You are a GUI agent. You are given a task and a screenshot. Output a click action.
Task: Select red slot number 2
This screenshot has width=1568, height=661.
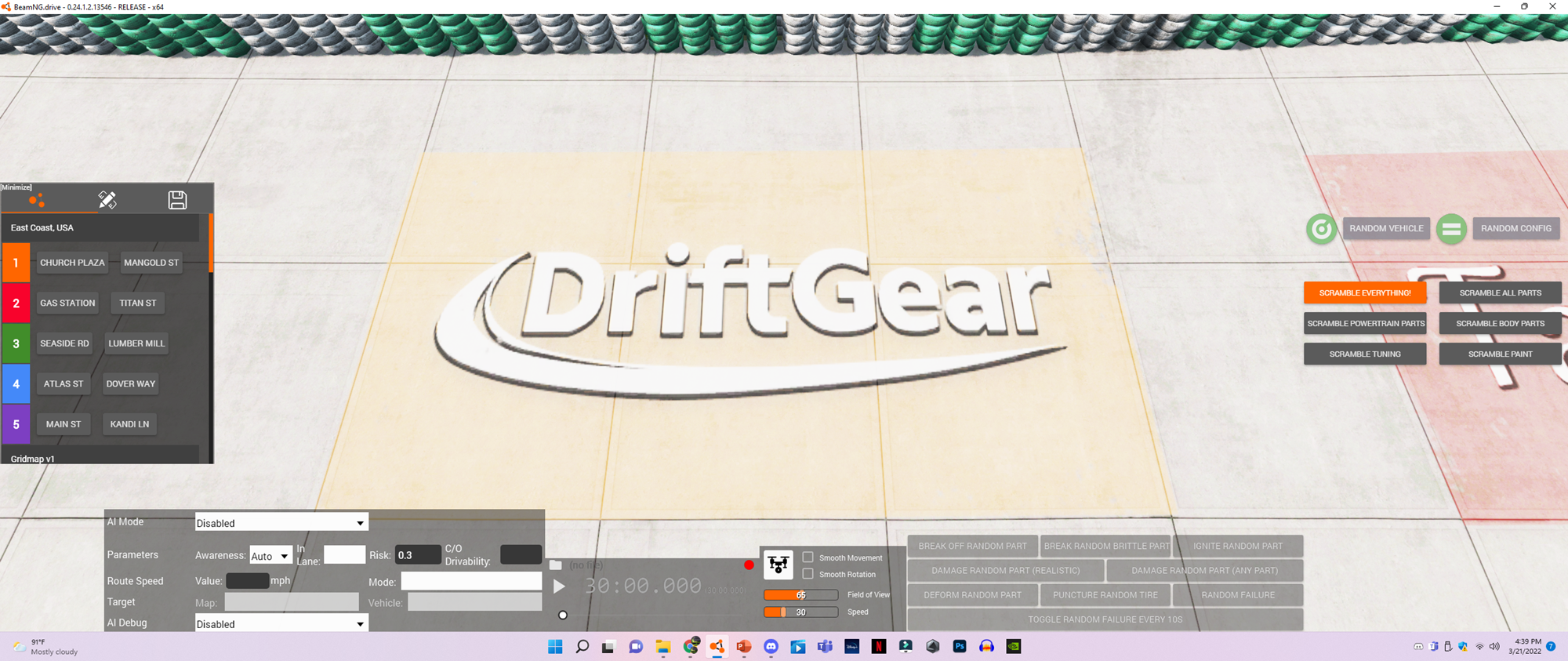coord(16,303)
